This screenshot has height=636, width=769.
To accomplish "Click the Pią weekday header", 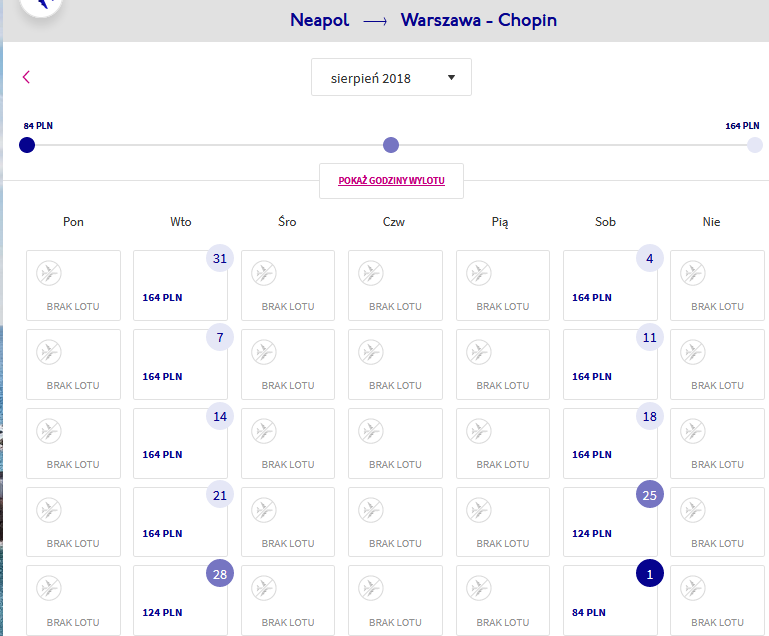I will pyautogui.click(x=500, y=222).
